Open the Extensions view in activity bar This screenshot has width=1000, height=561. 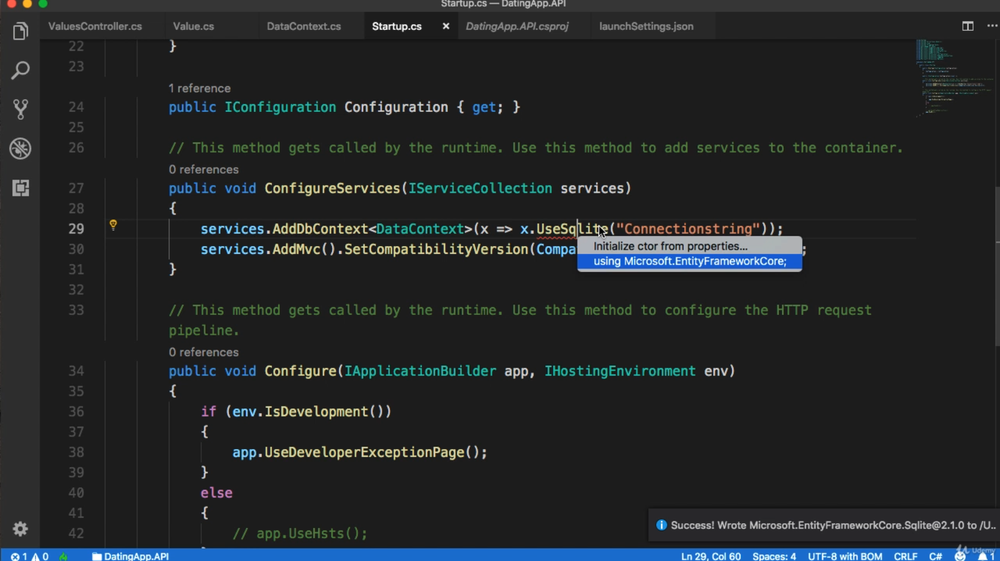tap(20, 187)
